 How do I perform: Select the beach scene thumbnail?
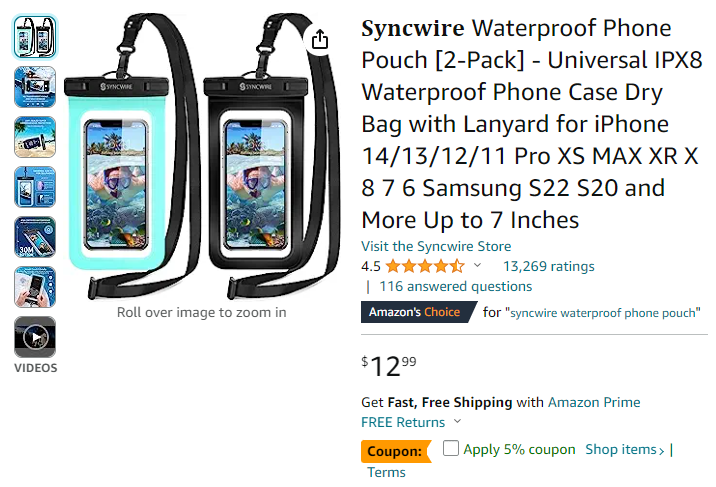point(35,137)
